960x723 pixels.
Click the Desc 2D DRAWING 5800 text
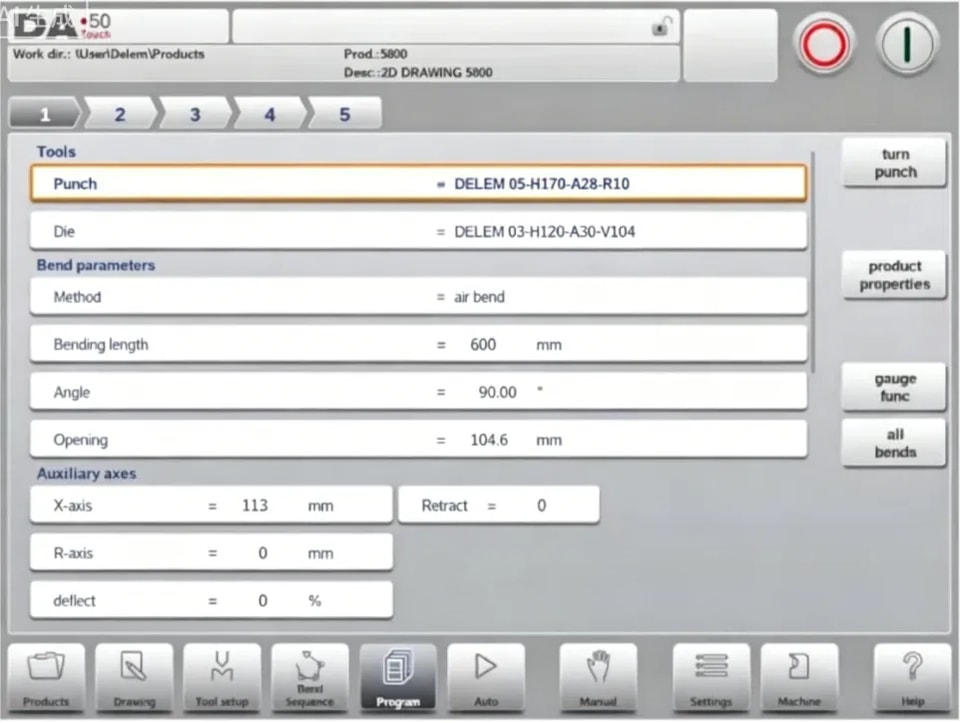pyautogui.click(x=418, y=72)
